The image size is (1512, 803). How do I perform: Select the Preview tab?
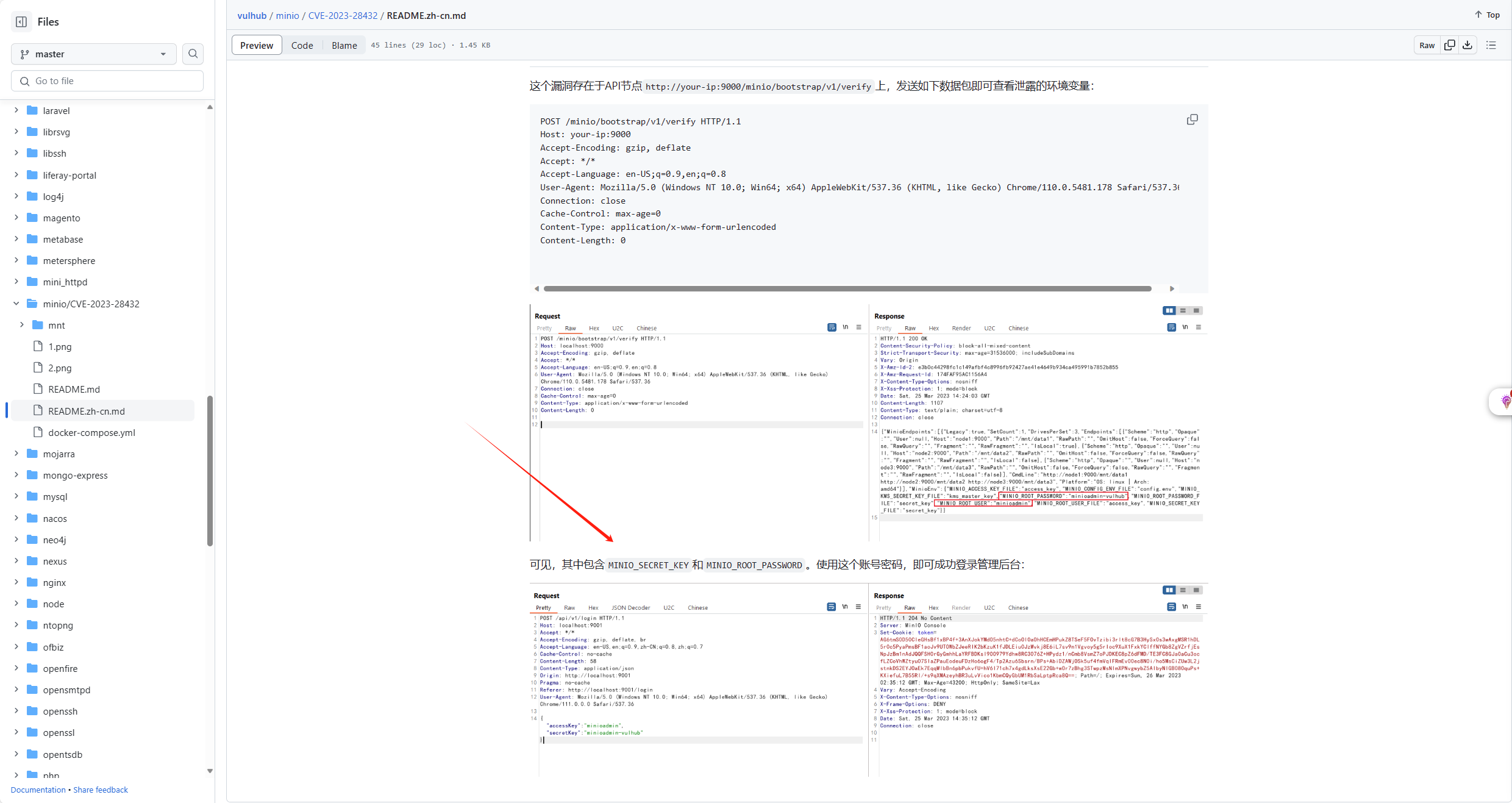coord(256,45)
